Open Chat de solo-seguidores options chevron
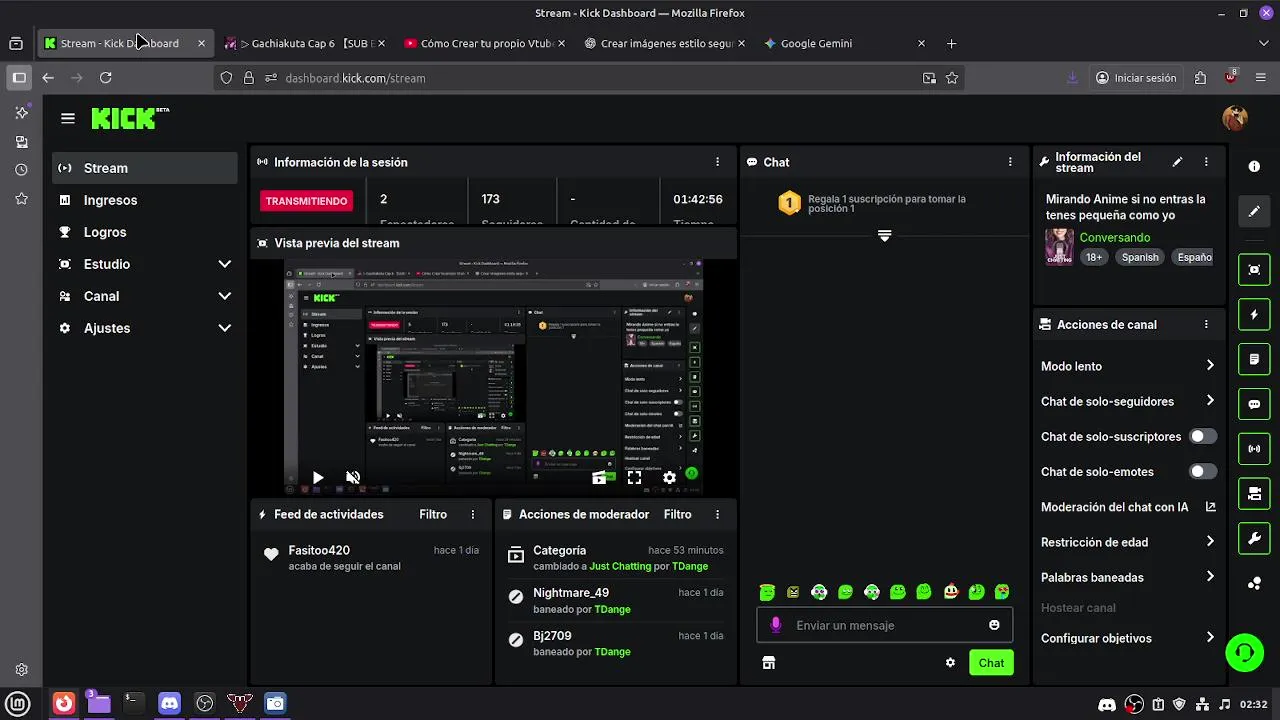1280x720 pixels. 1210,401
